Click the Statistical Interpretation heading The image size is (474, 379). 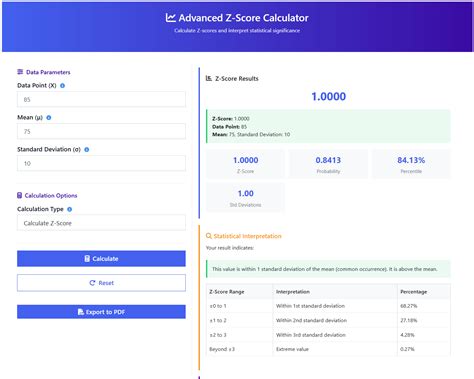tap(247, 236)
